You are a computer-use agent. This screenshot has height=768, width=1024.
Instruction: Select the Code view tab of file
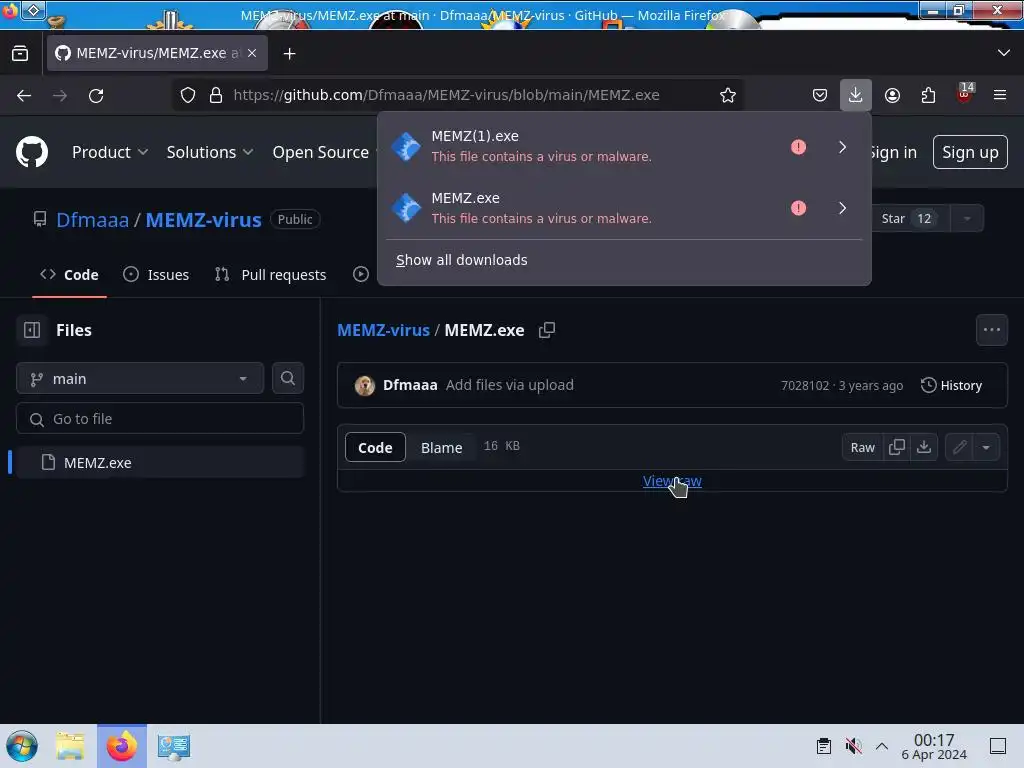(375, 447)
